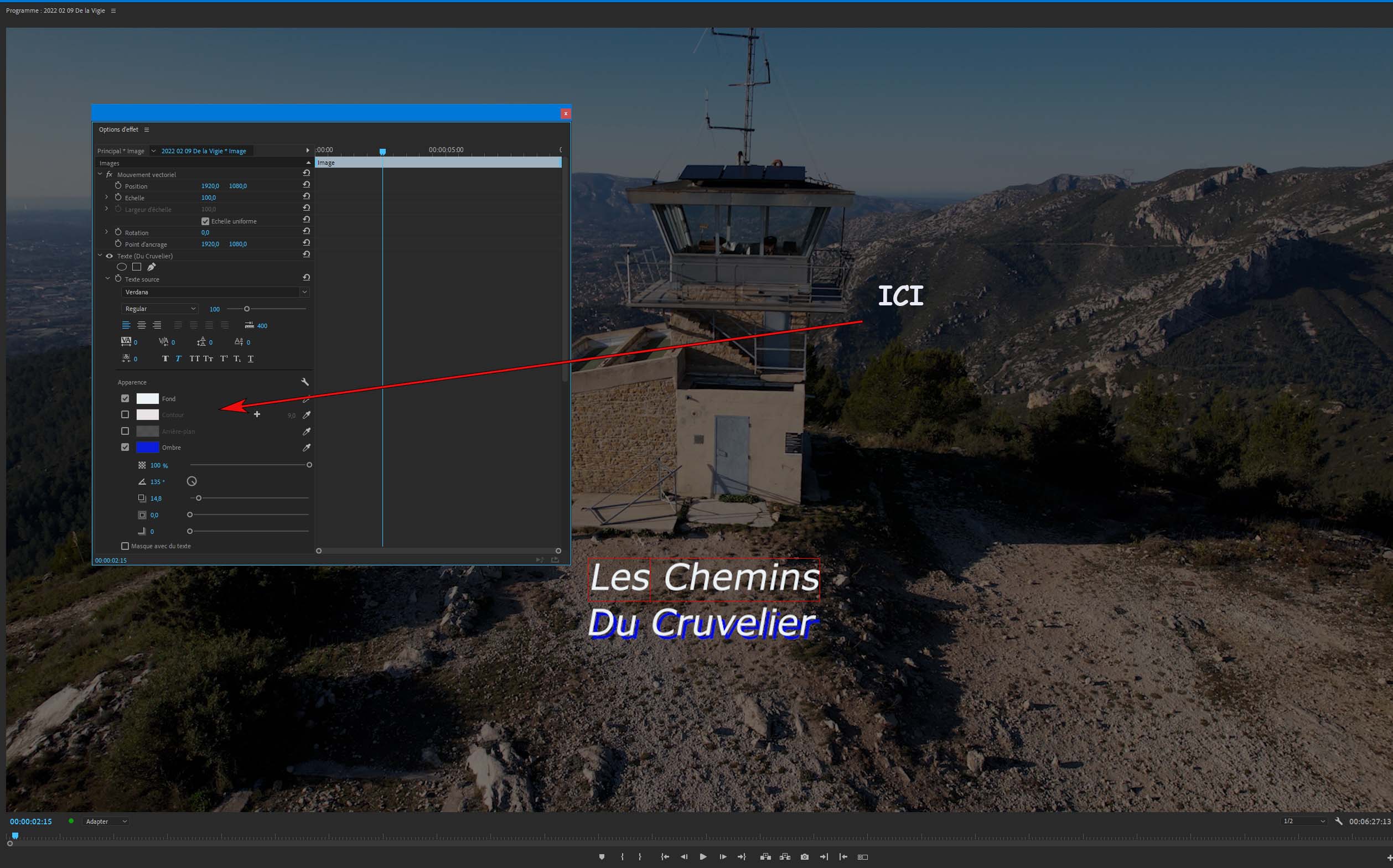The height and width of the screenshot is (868, 1393).
Task: Play the sequence in Program monitor
Action: click(703, 856)
